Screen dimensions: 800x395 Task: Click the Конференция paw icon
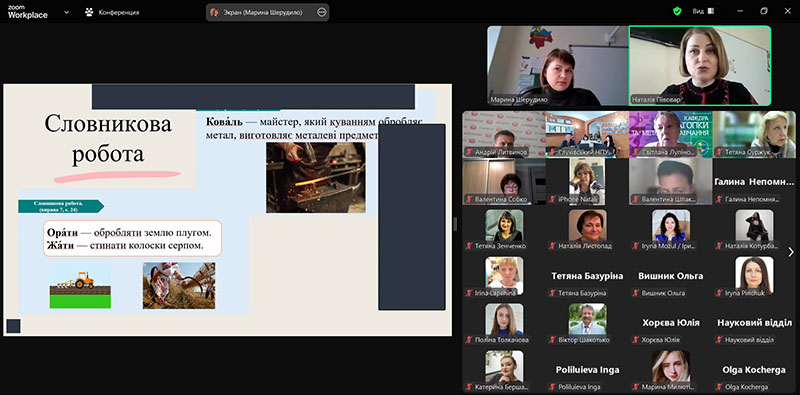90,12
